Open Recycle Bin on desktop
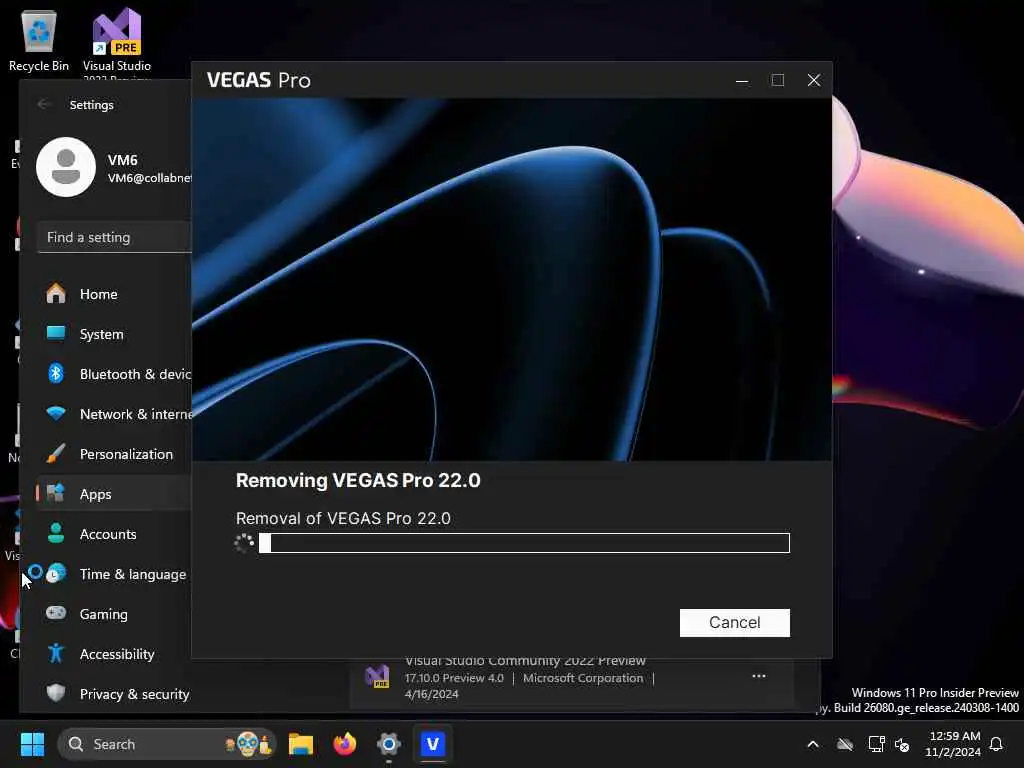This screenshot has height=768, width=1024. click(x=39, y=40)
